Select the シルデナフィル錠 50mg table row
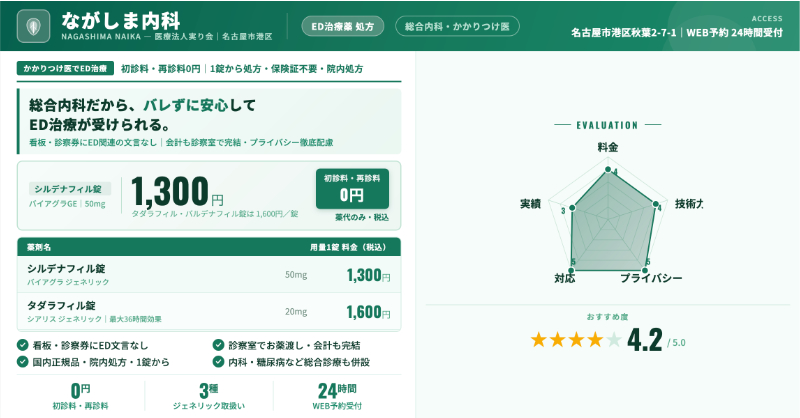The image size is (800, 418). pyautogui.click(x=209, y=275)
